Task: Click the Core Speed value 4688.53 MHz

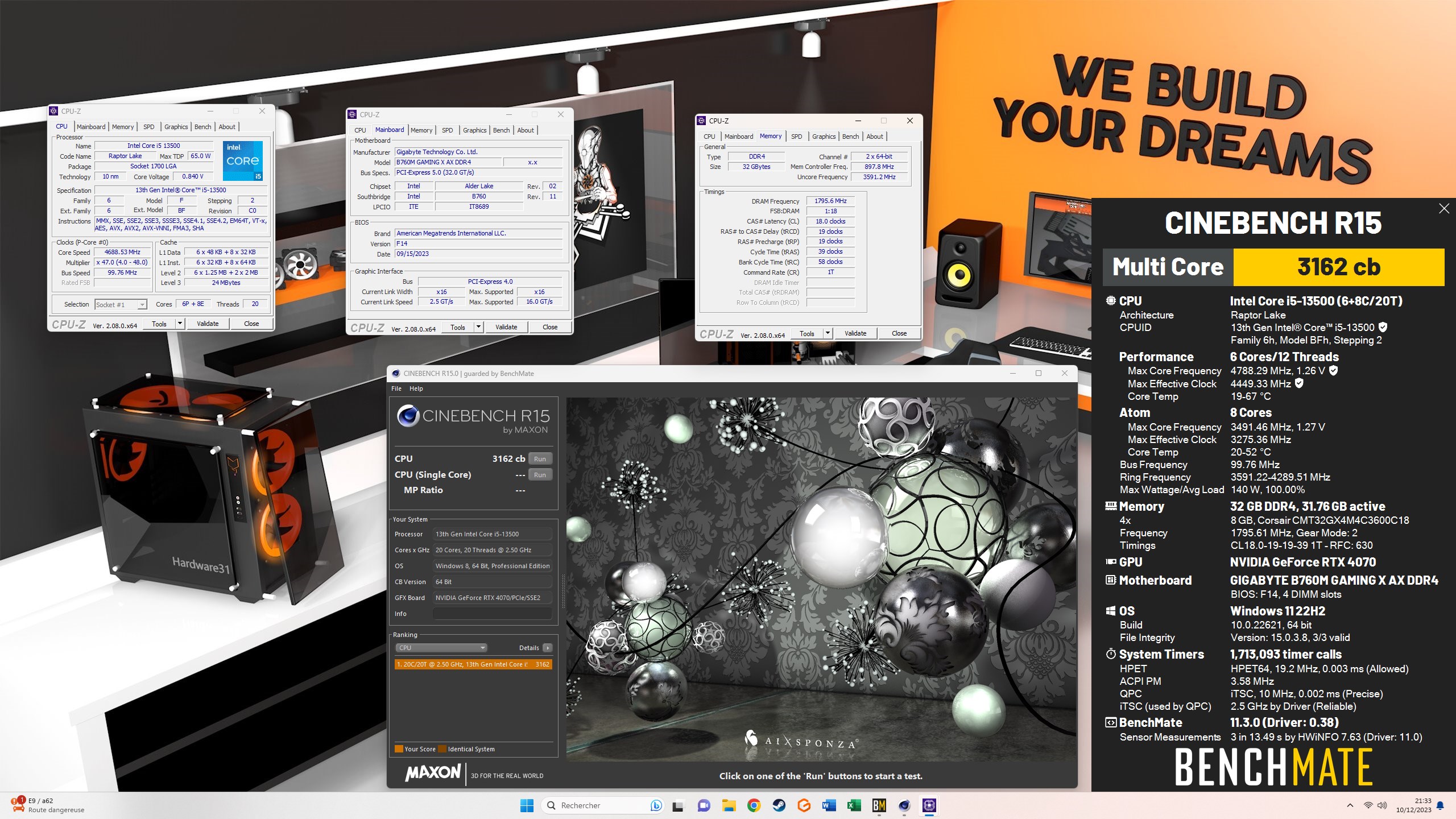Action: tap(122, 252)
